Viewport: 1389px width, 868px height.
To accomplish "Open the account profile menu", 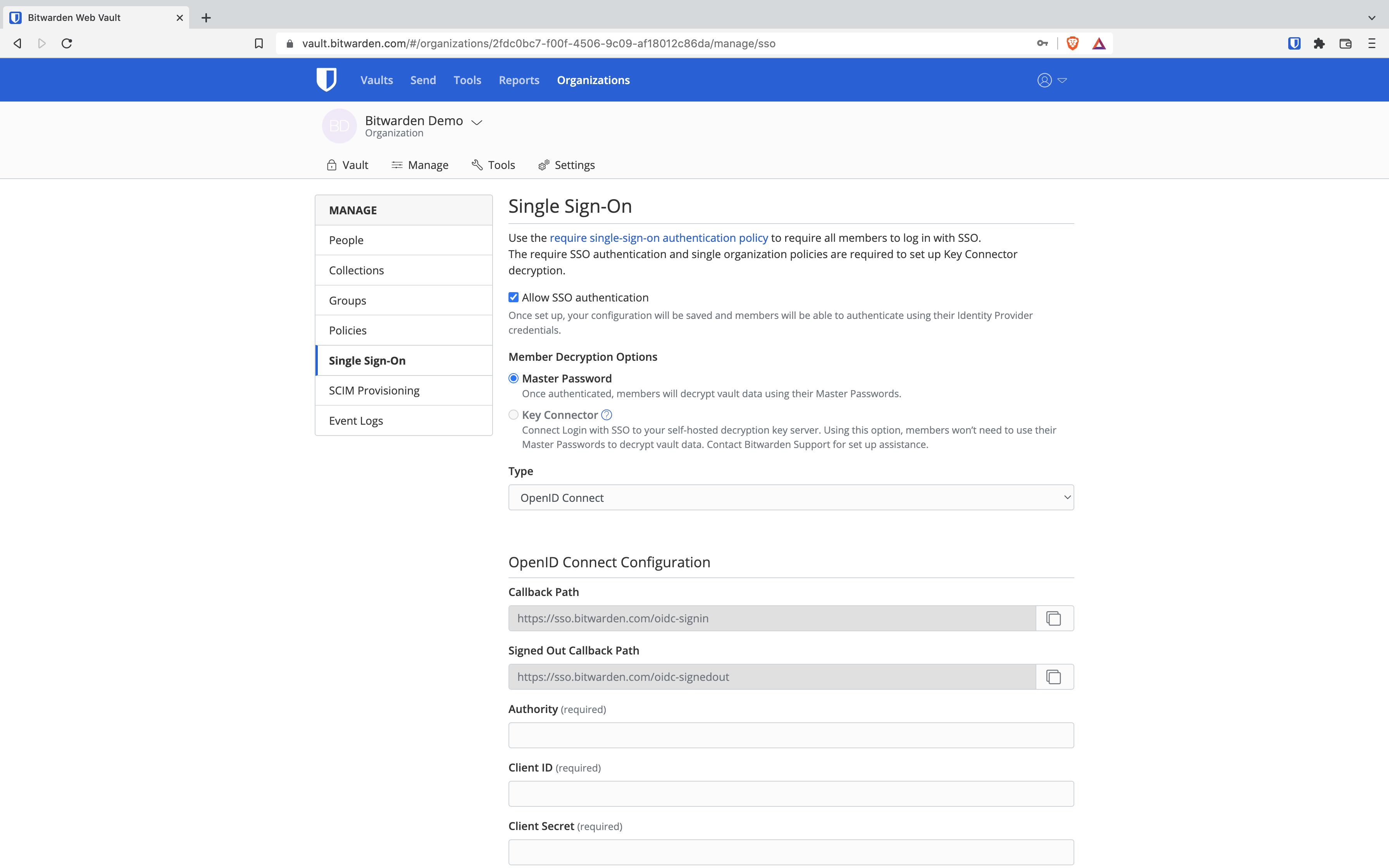I will coord(1051,80).
